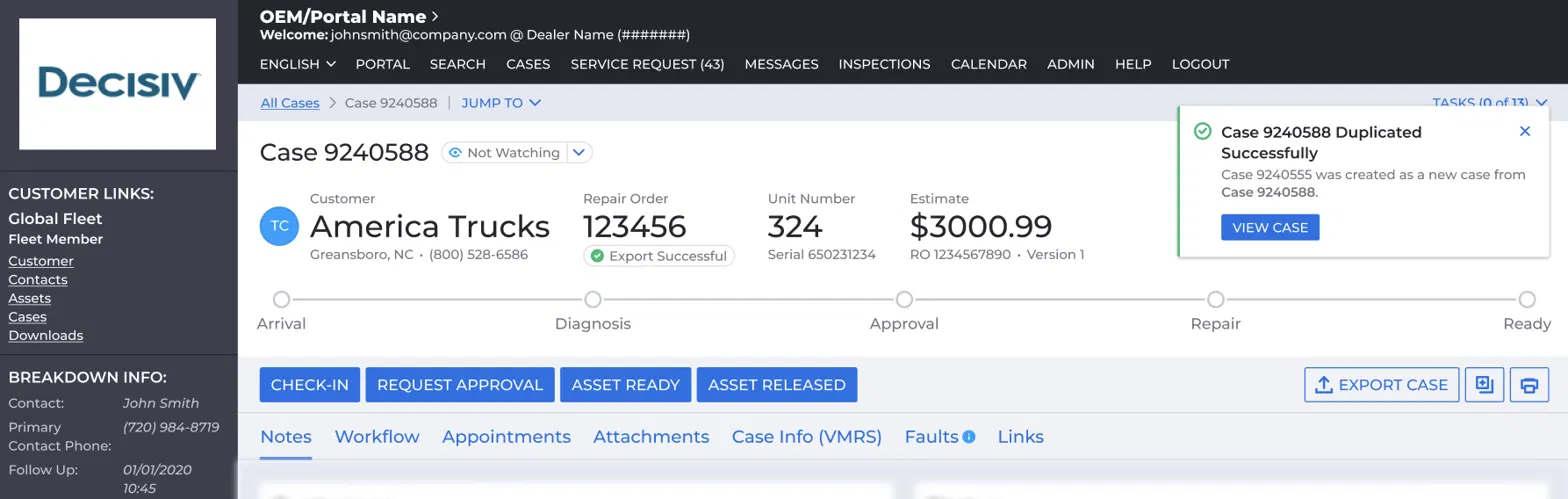
Task: Click the CHECK-IN button
Action: click(x=310, y=385)
